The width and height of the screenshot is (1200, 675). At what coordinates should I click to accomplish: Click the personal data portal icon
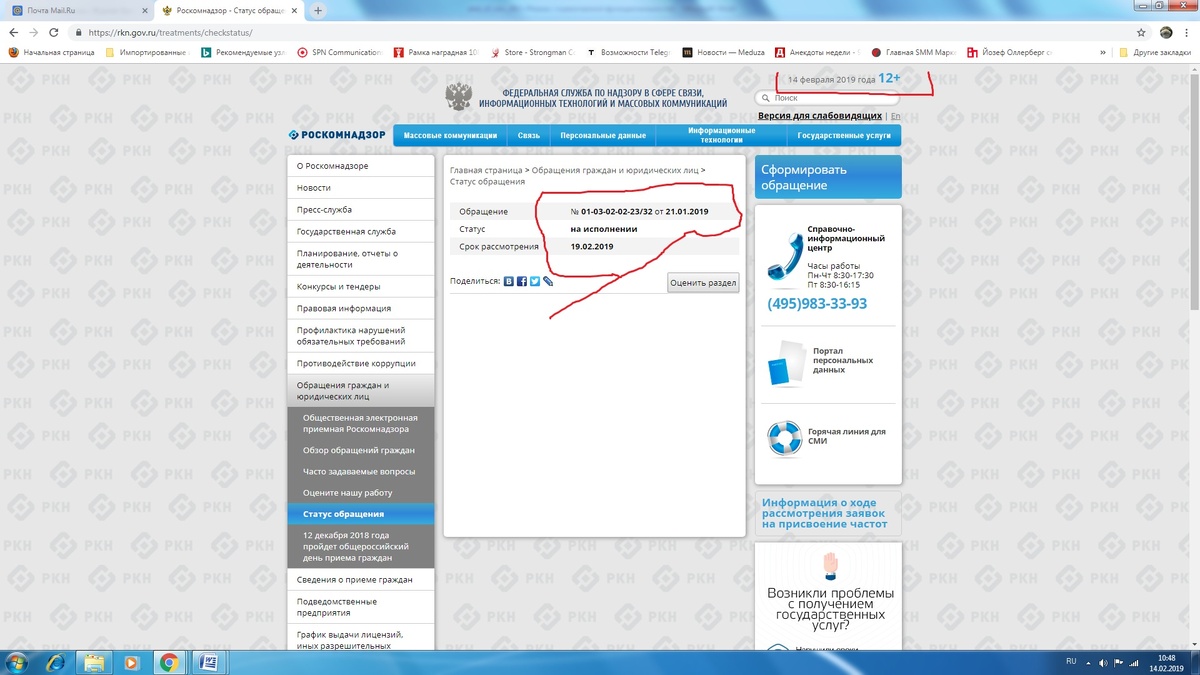785,364
